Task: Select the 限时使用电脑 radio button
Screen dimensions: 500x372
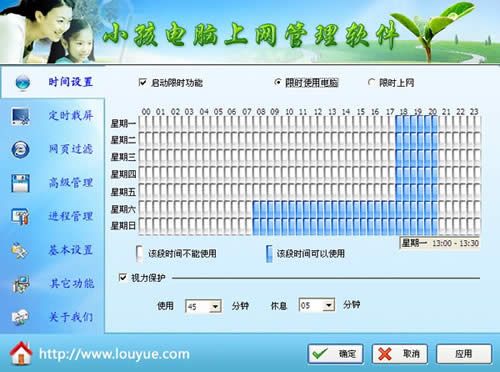Action: click(277, 82)
